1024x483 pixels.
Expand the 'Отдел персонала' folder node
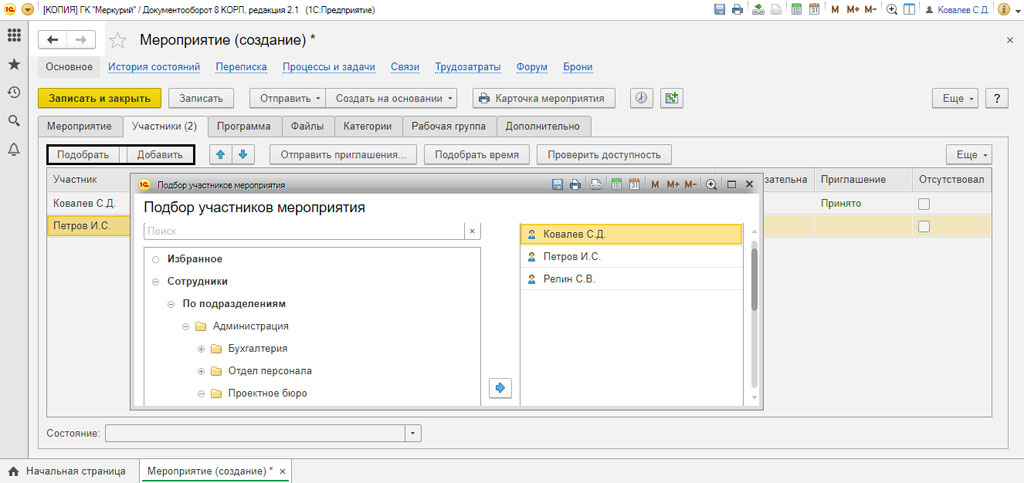(201, 371)
